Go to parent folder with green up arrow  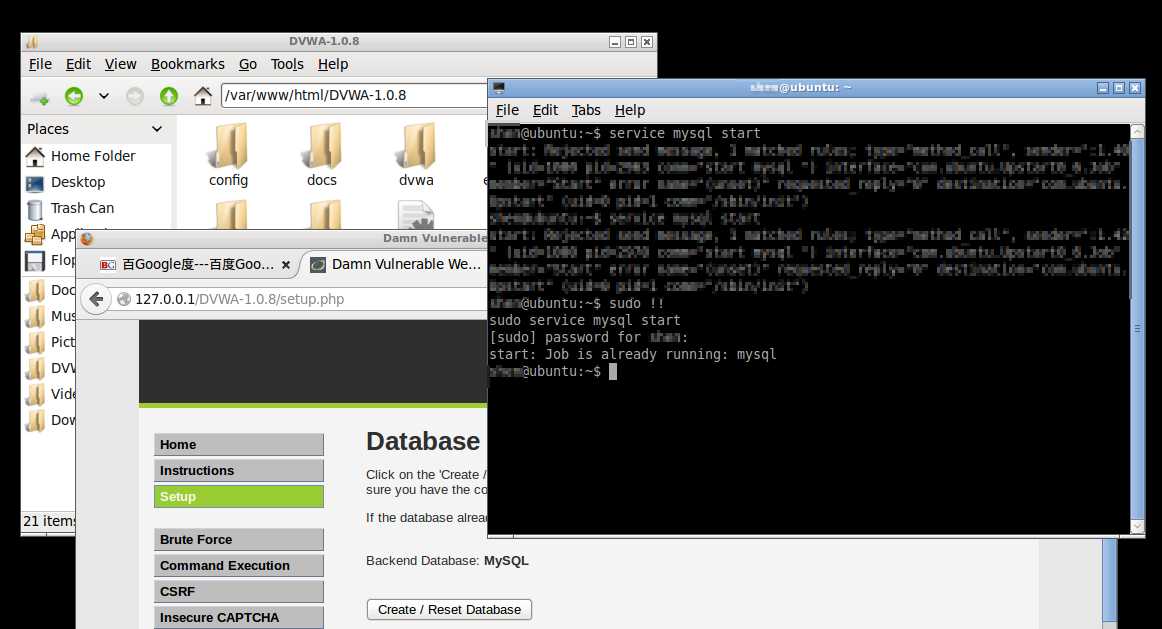coord(169,96)
